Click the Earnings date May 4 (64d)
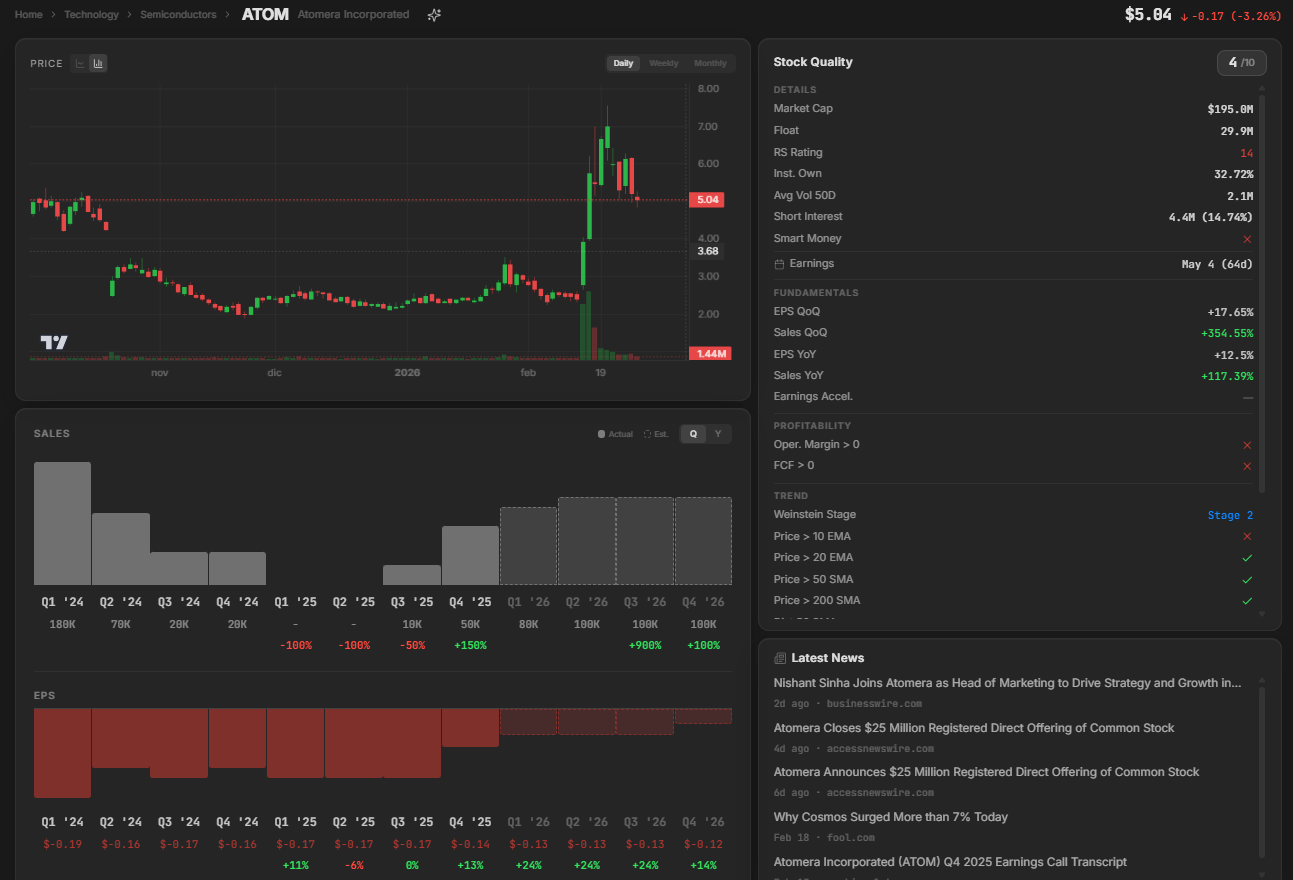 1217,265
